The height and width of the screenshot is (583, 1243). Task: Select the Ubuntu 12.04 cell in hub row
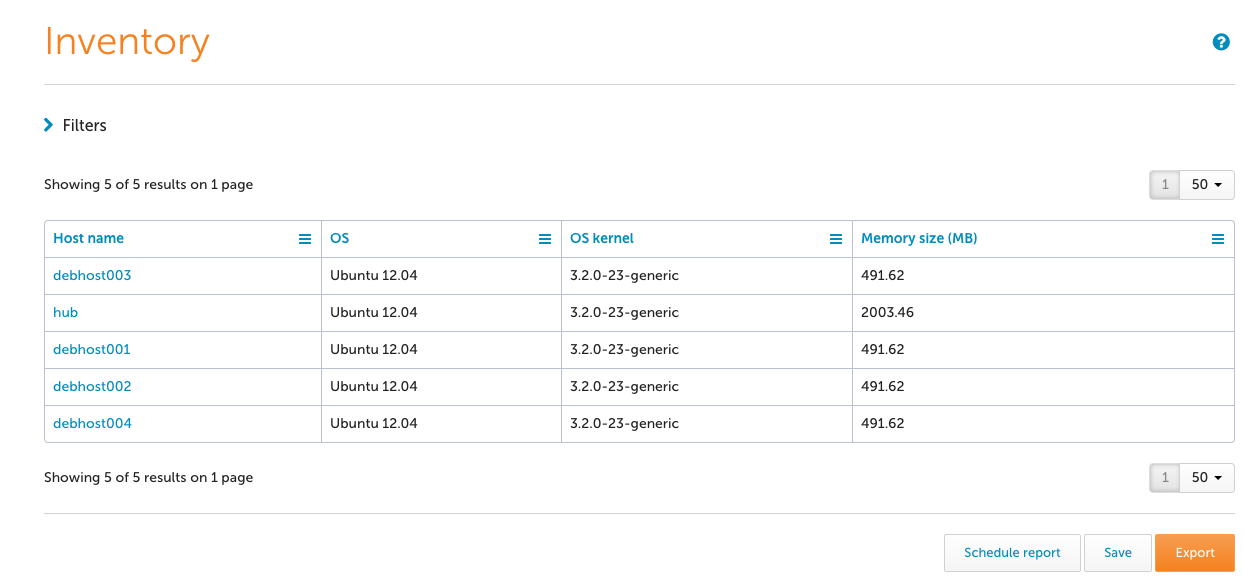coord(441,313)
